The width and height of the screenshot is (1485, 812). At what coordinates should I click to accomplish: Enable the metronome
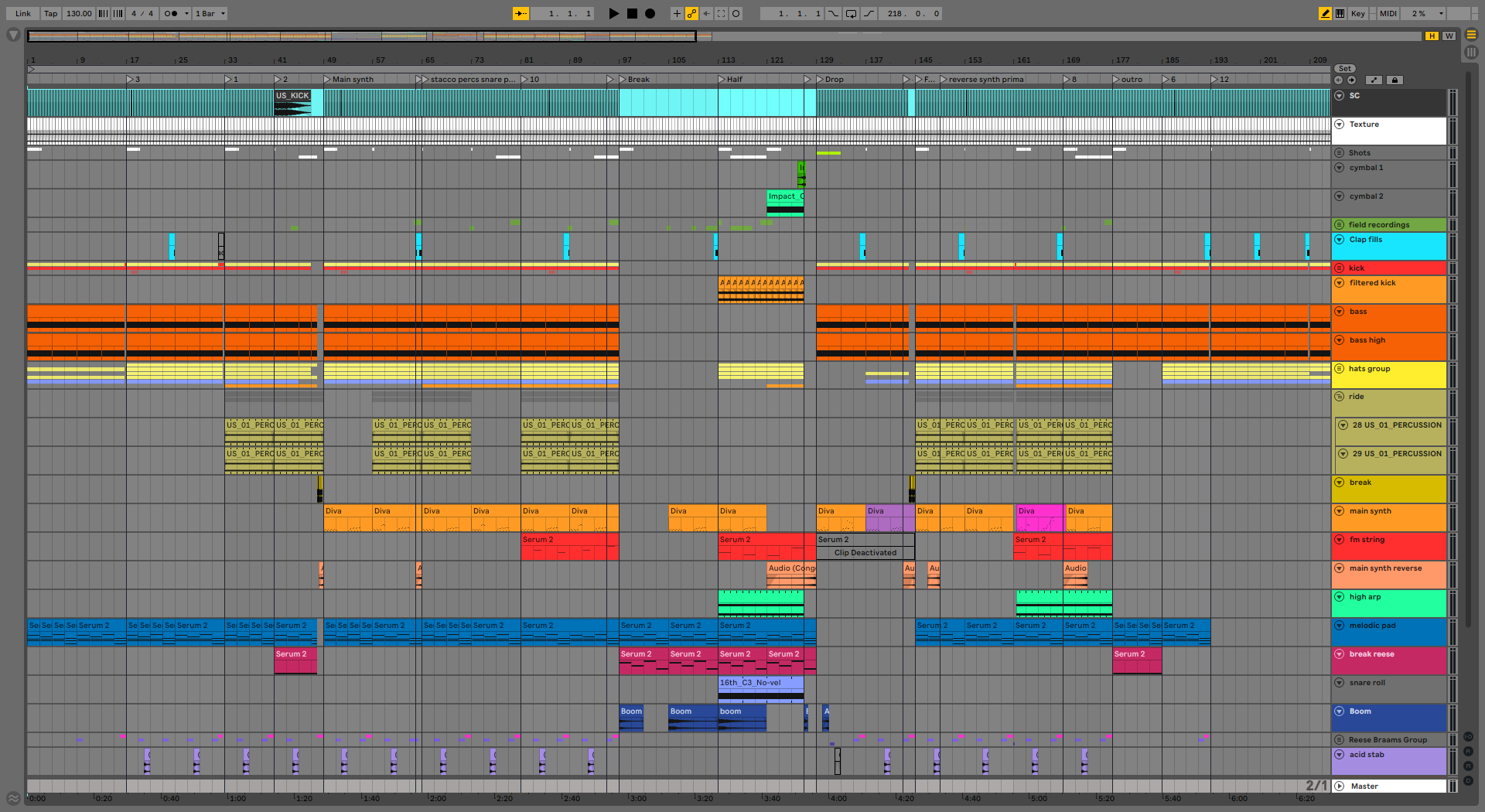tap(171, 13)
